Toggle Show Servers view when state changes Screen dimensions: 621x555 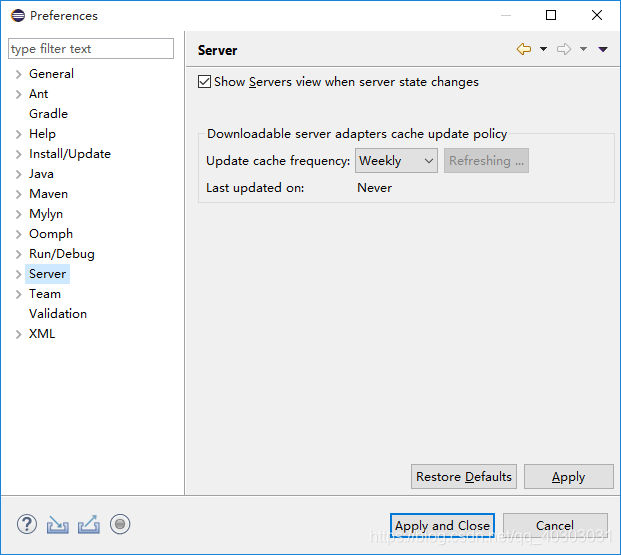[204, 82]
